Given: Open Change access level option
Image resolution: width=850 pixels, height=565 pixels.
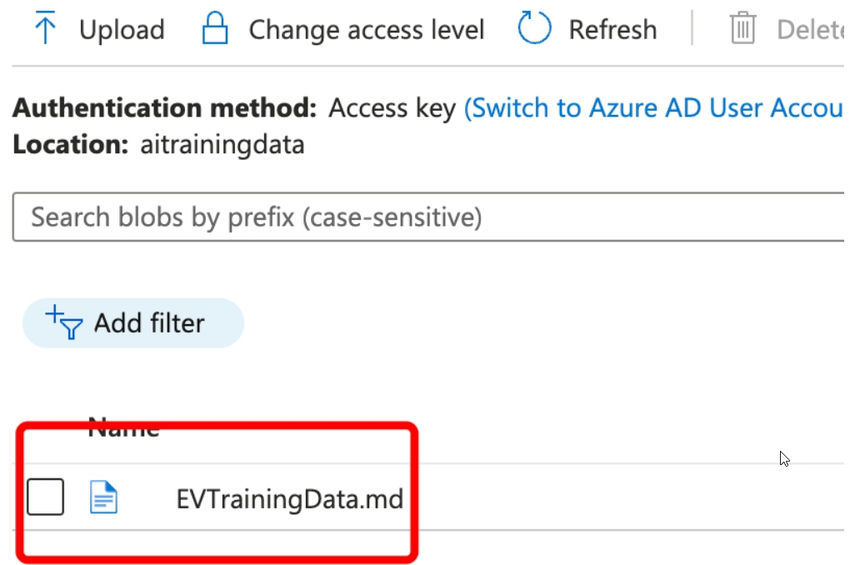Looking at the screenshot, I should pyautogui.click(x=366, y=30).
